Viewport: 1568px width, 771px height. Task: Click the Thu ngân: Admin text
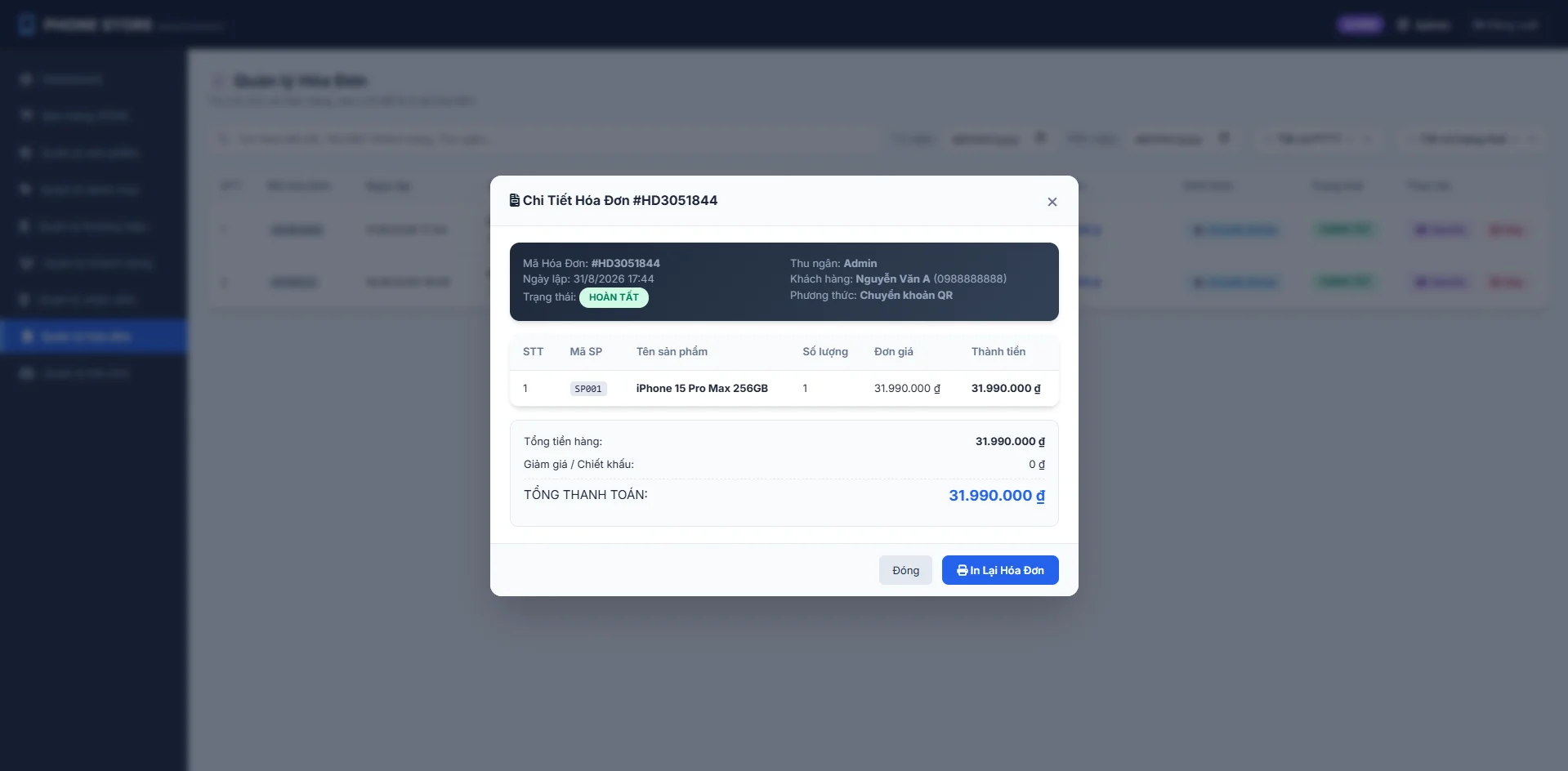[x=833, y=263]
